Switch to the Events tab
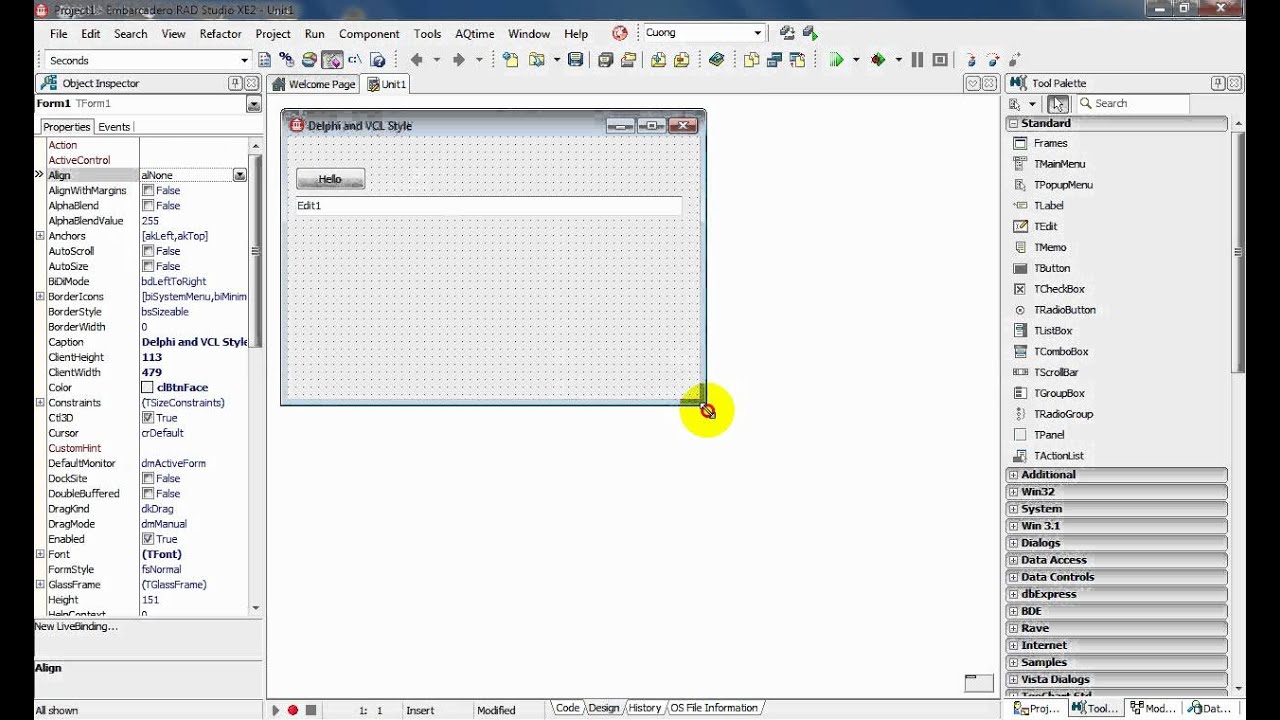The width and height of the screenshot is (1280, 720). tap(114, 127)
